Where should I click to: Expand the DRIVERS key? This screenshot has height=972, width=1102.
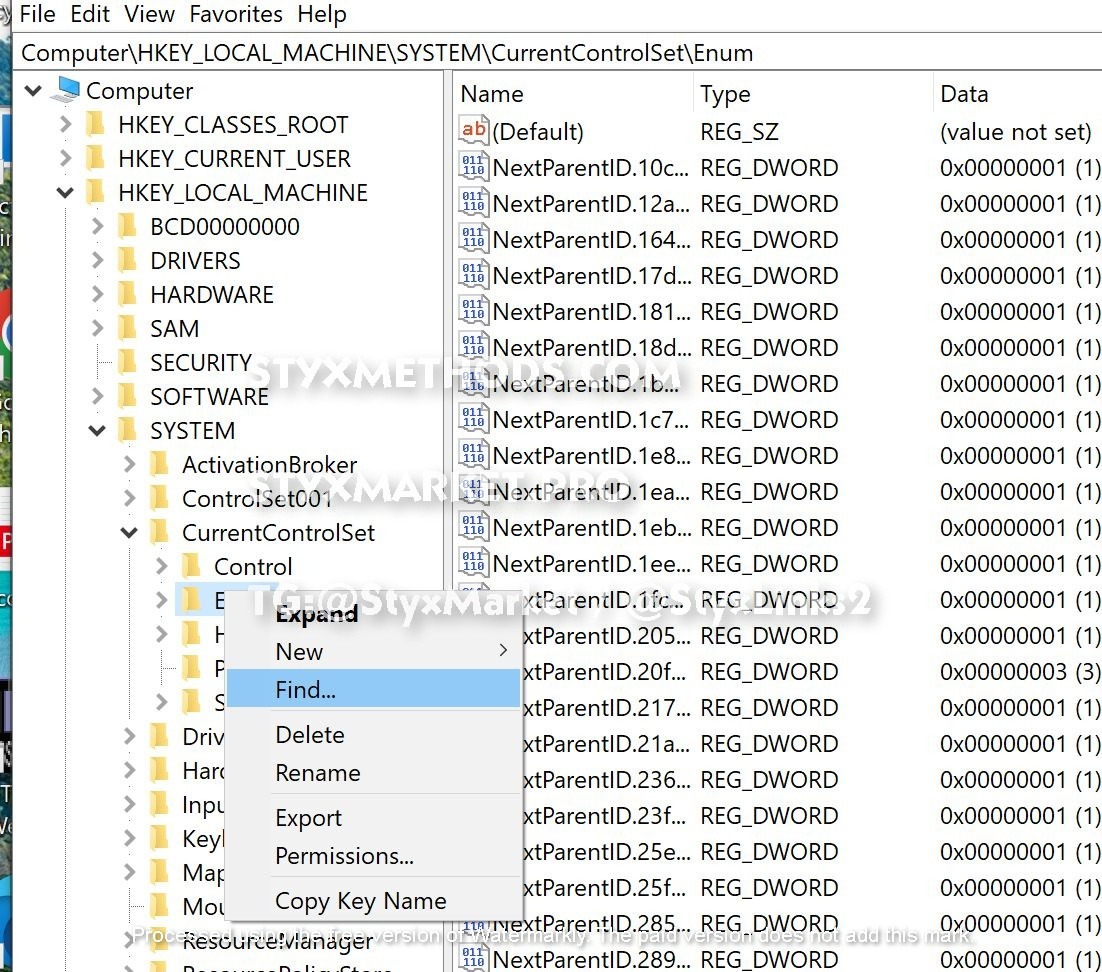(98, 260)
